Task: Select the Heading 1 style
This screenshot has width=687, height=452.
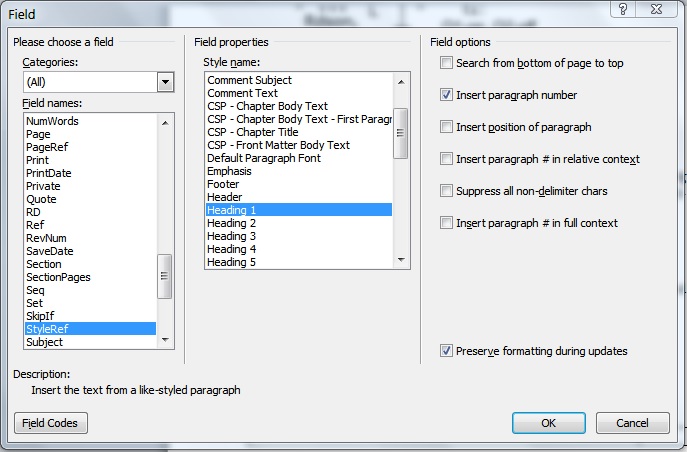Action: (299, 210)
